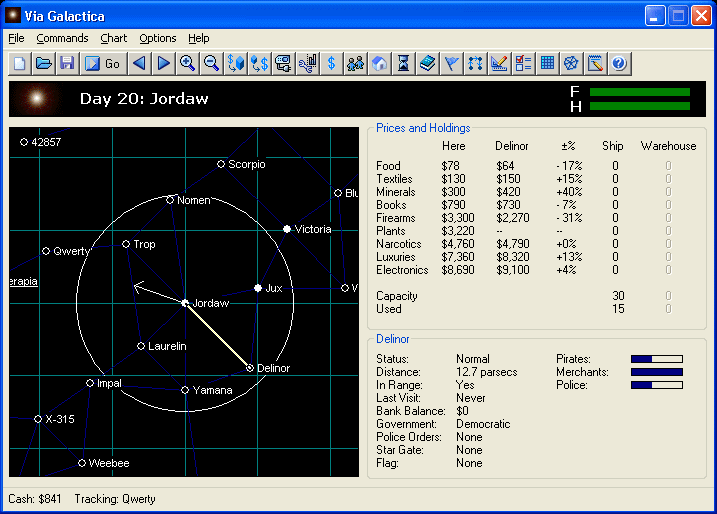717x514 pixels.
Task: Click the New game blank page icon
Action: click(20, 63)
